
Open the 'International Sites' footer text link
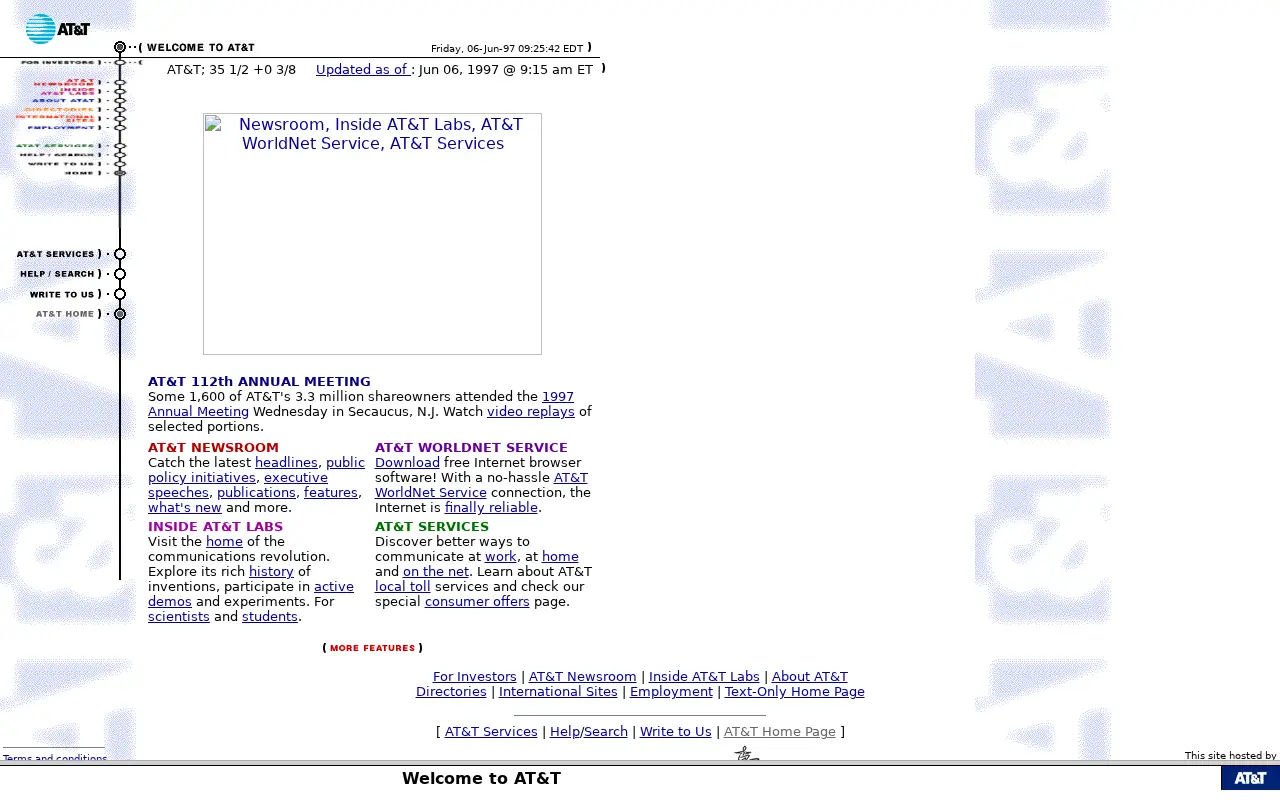coord(558,691)
